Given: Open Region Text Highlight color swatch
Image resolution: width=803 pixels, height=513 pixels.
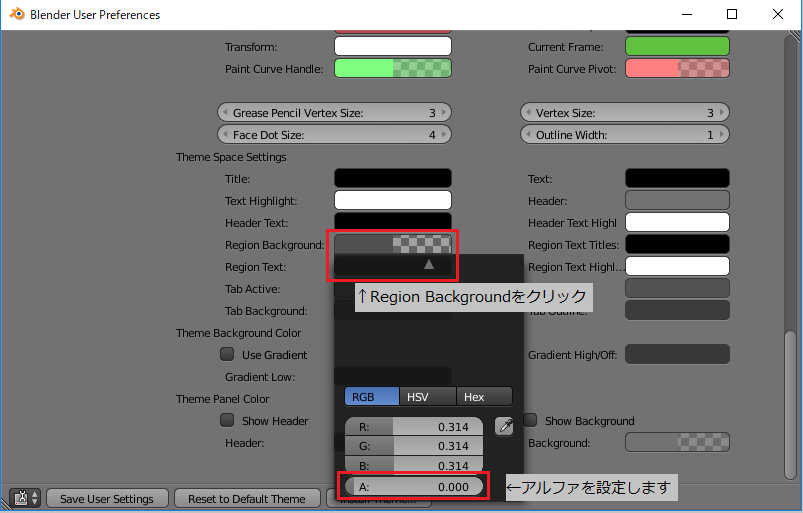Looking at the screenshot, I should tap(677, 267).
